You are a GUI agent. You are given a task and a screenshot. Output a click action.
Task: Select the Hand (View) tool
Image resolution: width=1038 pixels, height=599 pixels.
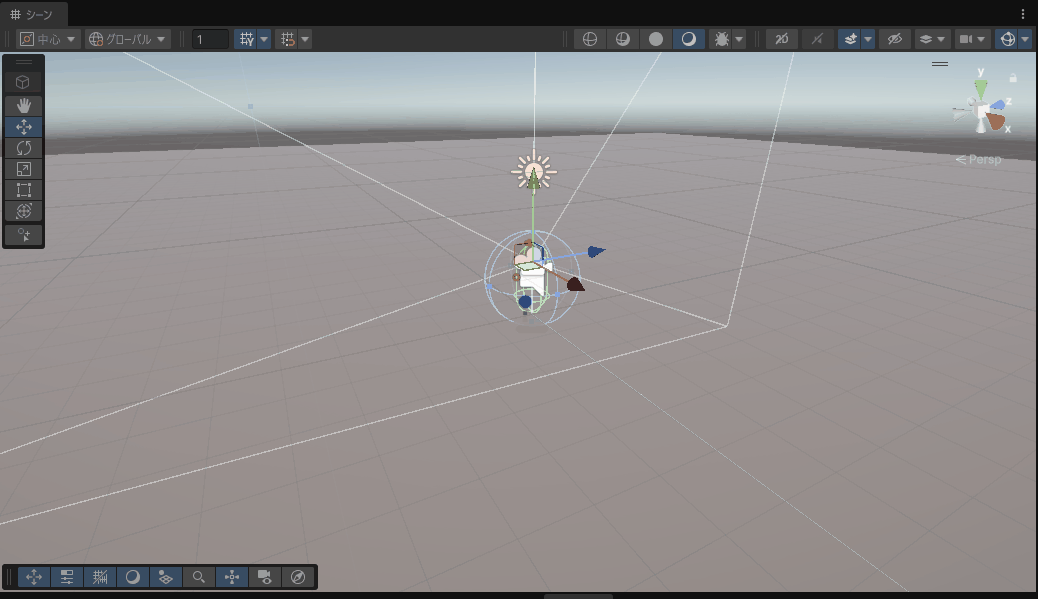23,105
